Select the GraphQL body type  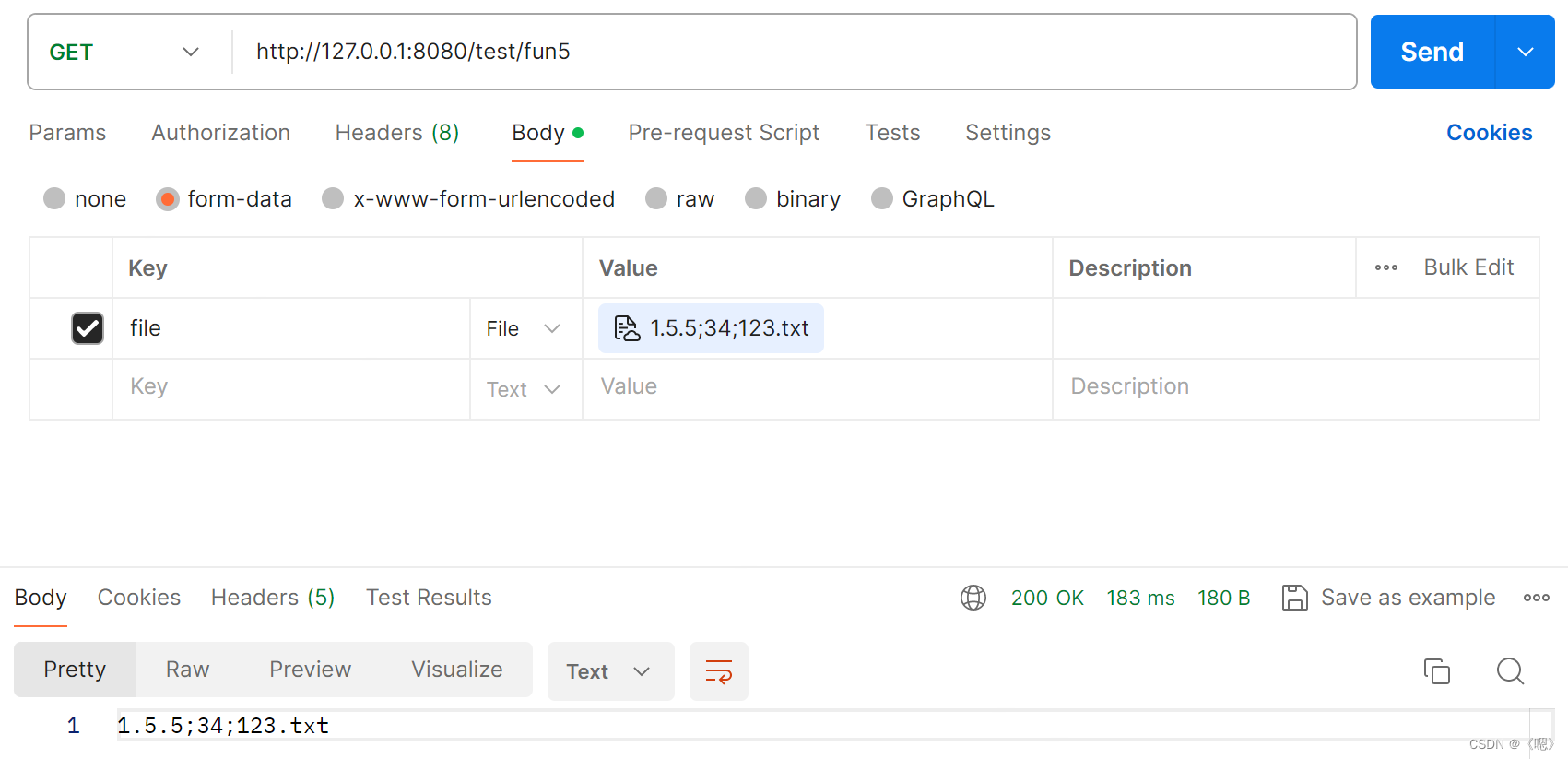(x=933, y=199)
